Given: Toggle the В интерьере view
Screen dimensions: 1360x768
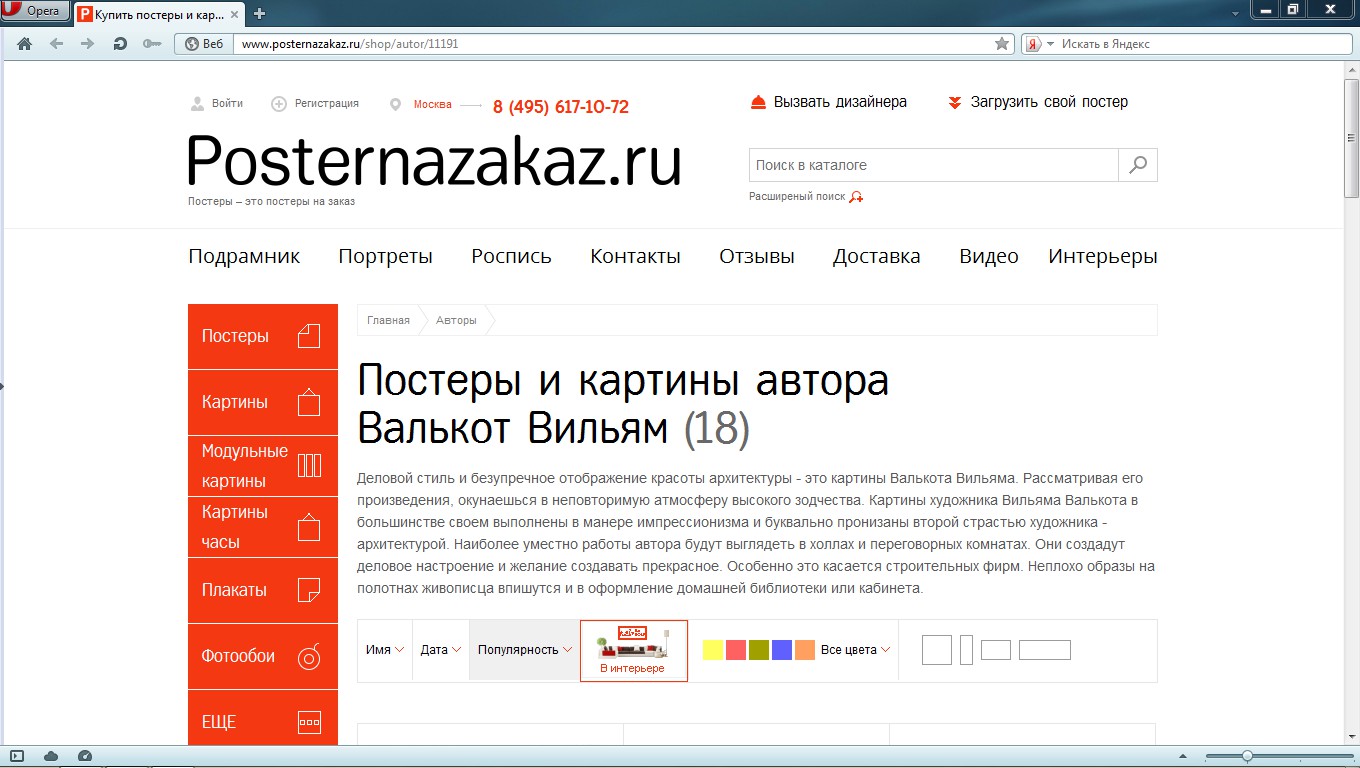Looking at the screenshot, I should tap(634, 650).
